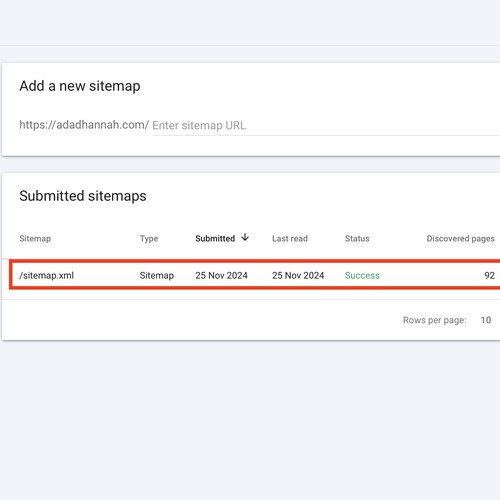Click the Type column header
This screenshot has height=500, width=500.
coord(149,239)
